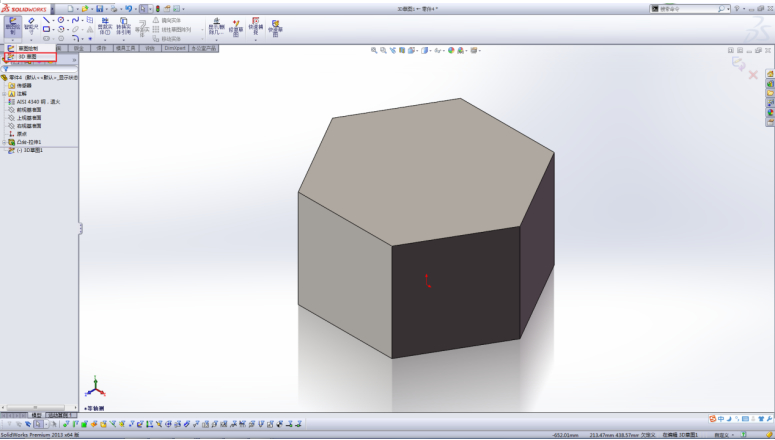This screenshot has height=440, width=775.
Task: Select the Straight Slot tool
Action: pos(46,38)
